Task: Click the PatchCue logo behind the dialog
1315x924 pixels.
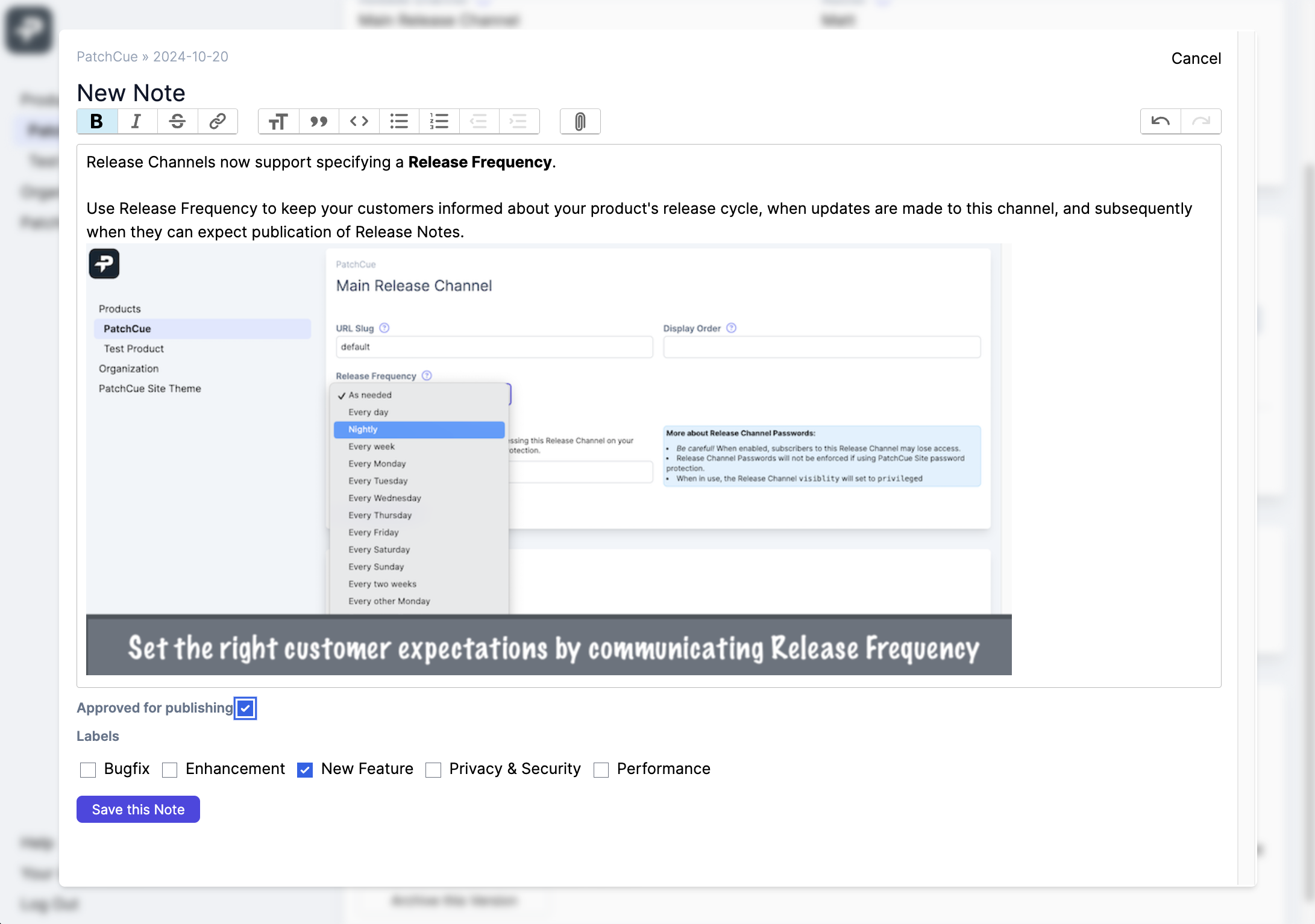Action: (28, 29)
